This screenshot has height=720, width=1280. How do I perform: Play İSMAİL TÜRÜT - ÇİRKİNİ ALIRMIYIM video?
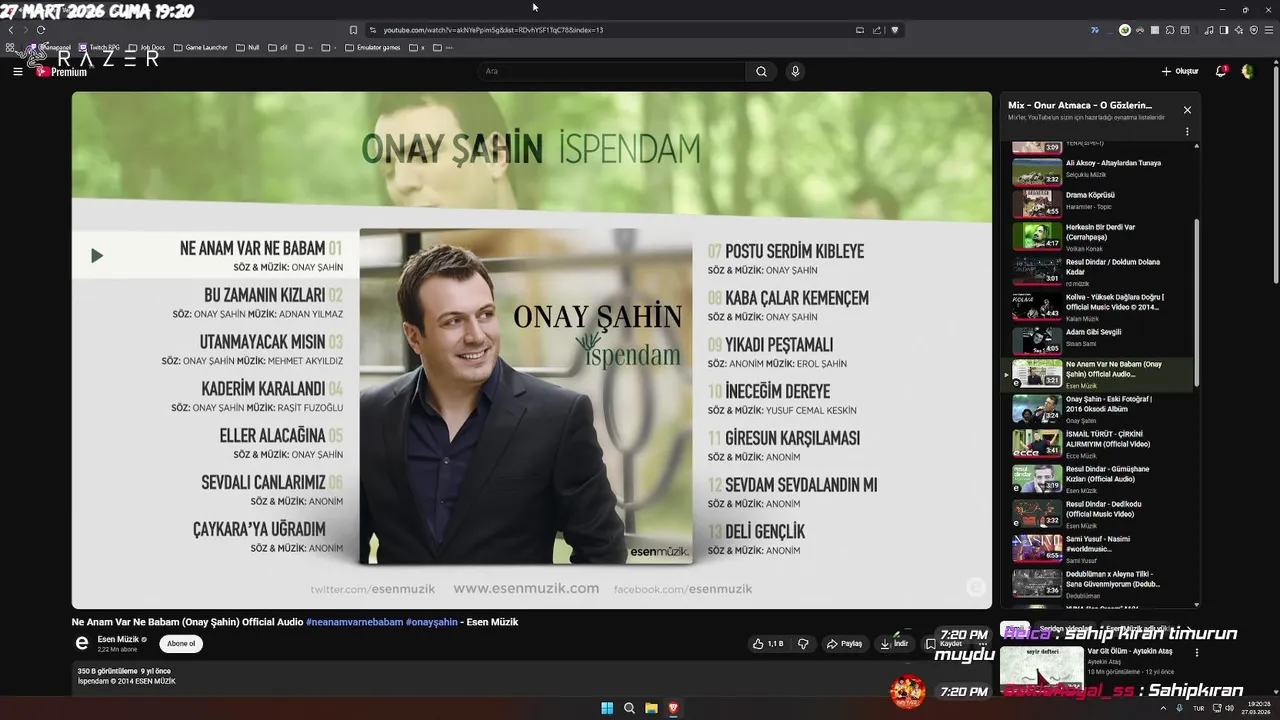point(1100,443)
